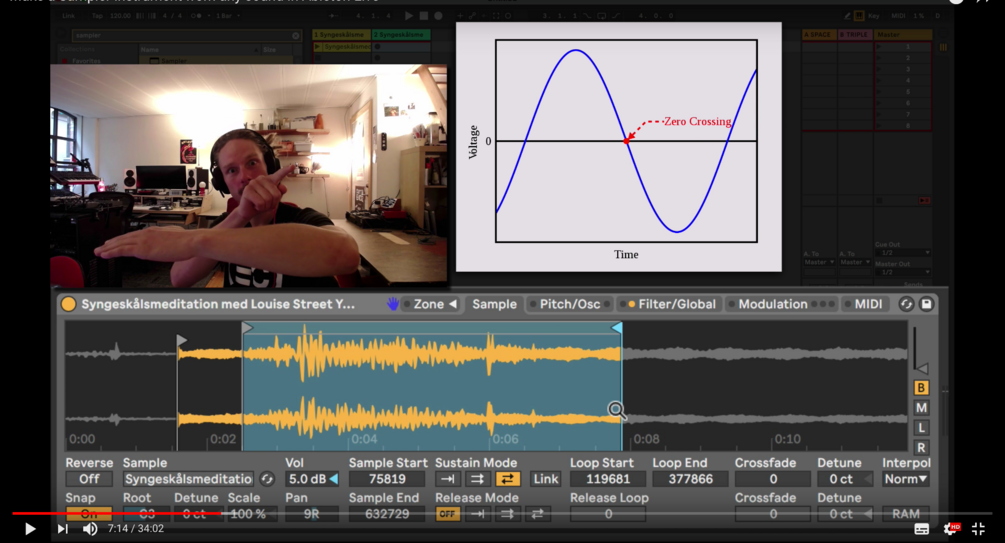Click the save preset disk icon
Image resolution: width=1005 pixels, height=543 pixels.
point(926,304)
